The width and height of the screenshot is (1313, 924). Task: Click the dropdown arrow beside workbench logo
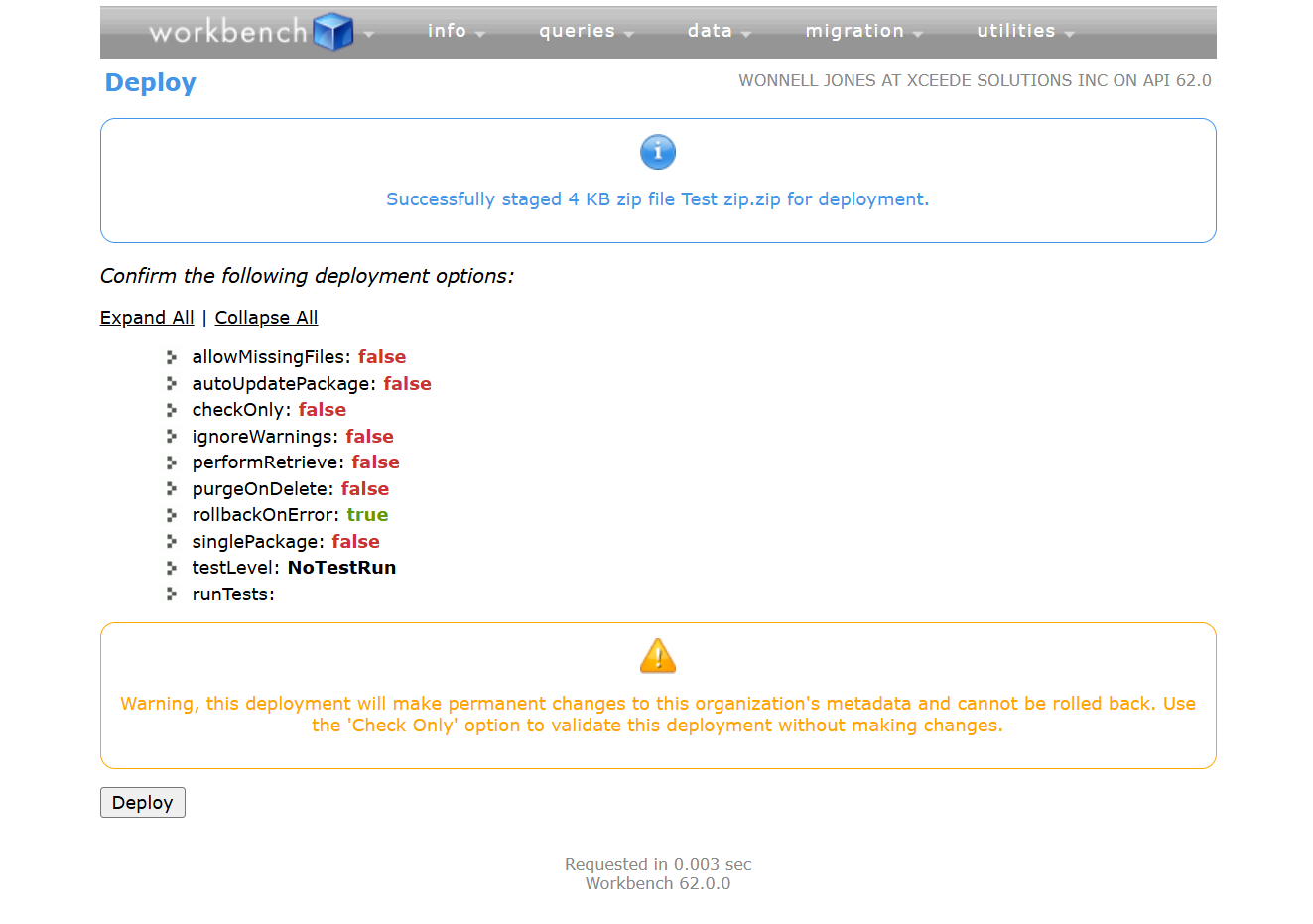tap(369, 34)
